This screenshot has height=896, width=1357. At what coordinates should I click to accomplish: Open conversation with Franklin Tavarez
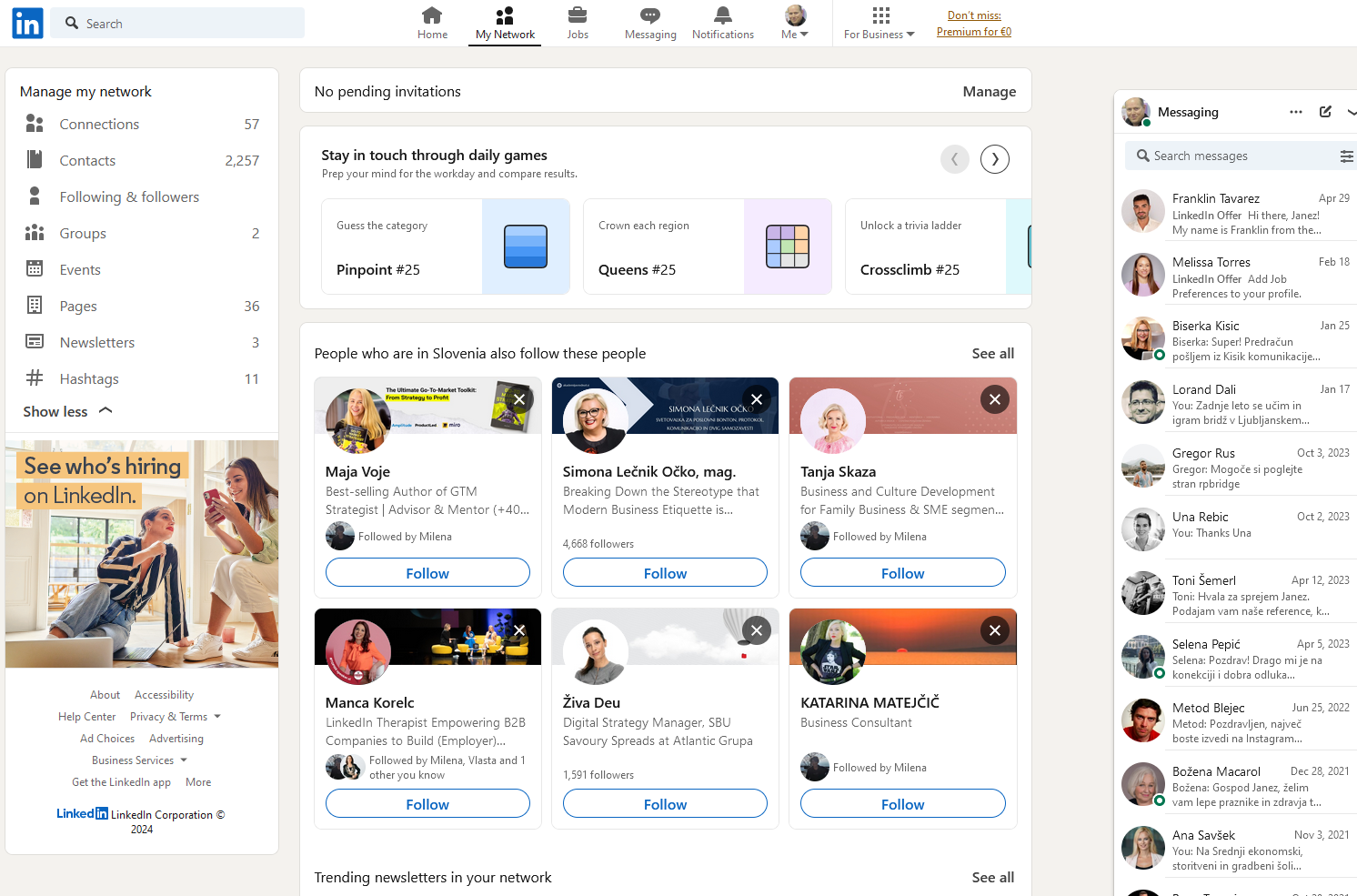point(1237,214)
